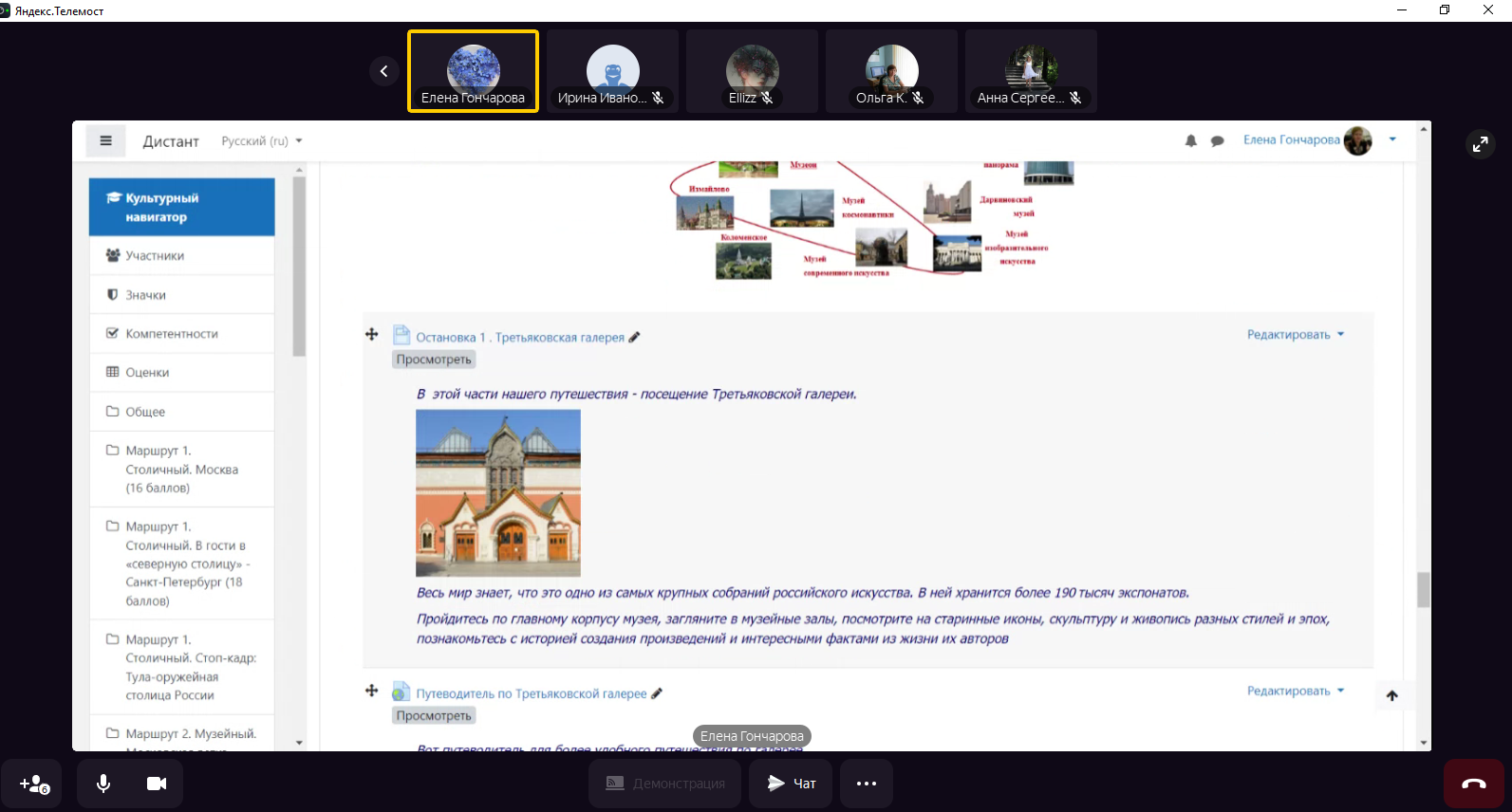Expand Редактировать dropdown for Остановка 1
1512x812 pixels.
click(1295, 335)
